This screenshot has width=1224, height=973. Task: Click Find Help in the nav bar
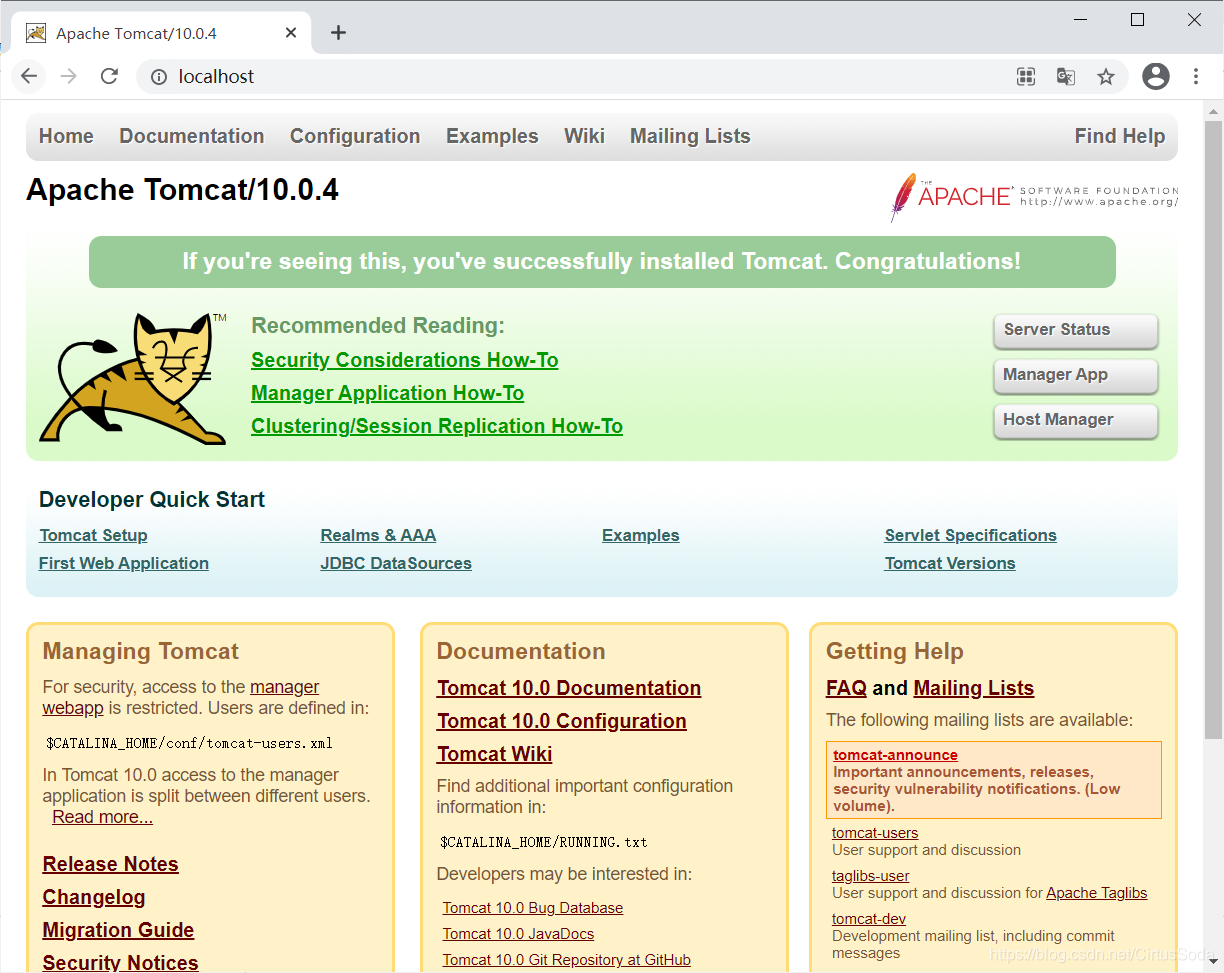[1120, 136]
